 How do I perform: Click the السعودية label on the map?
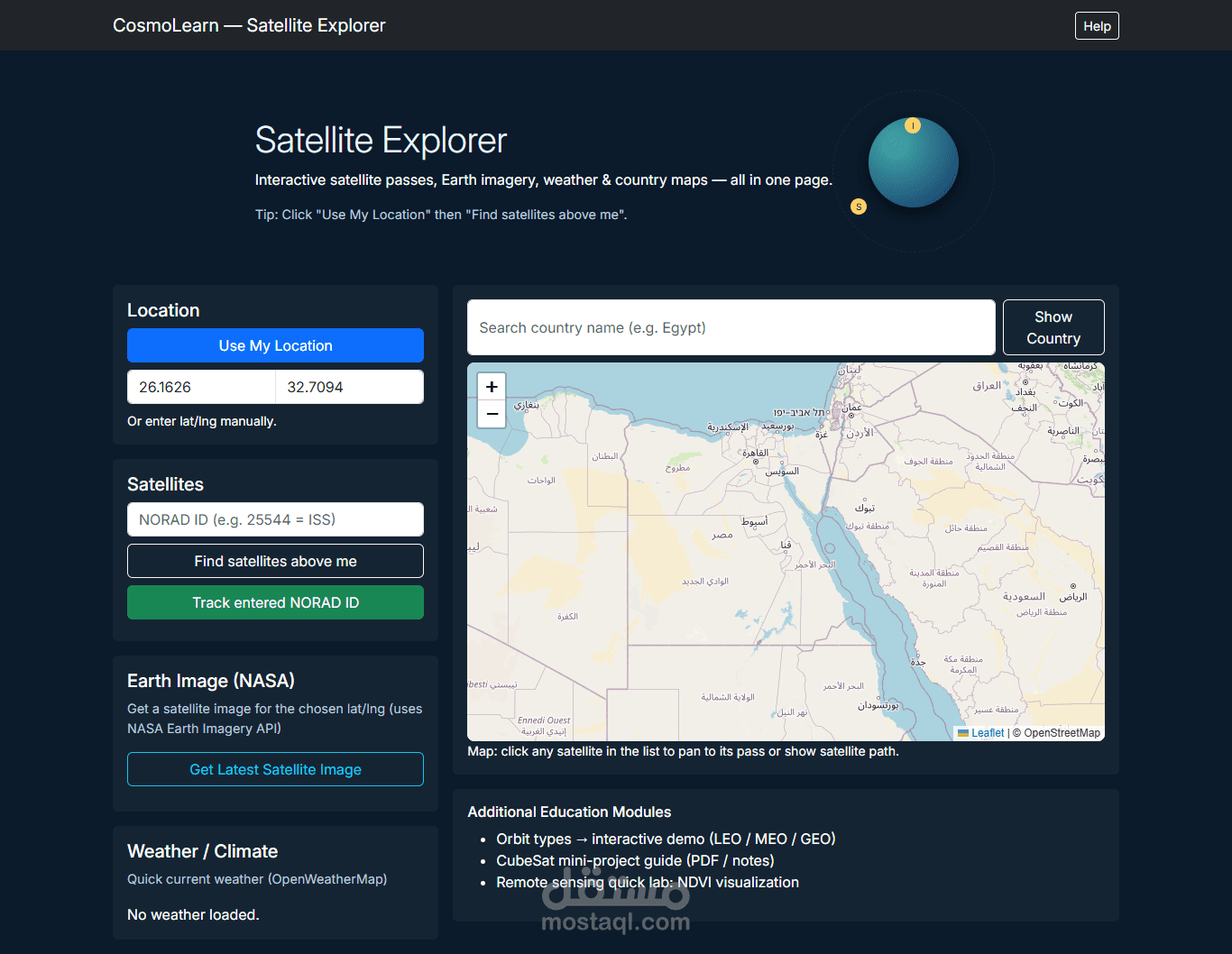click(1024, 597)
